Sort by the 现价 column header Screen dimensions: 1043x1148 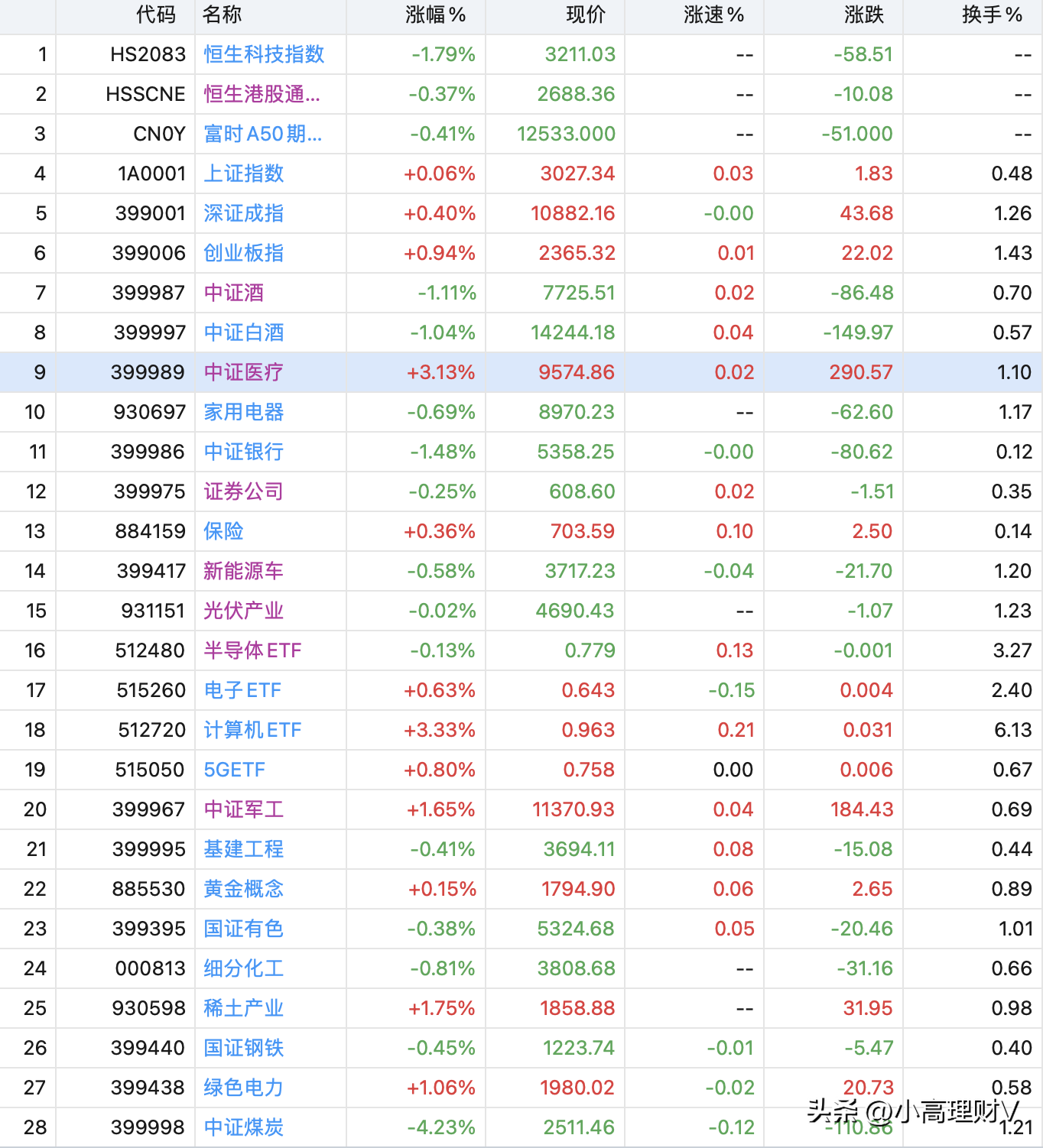[586, 15]
